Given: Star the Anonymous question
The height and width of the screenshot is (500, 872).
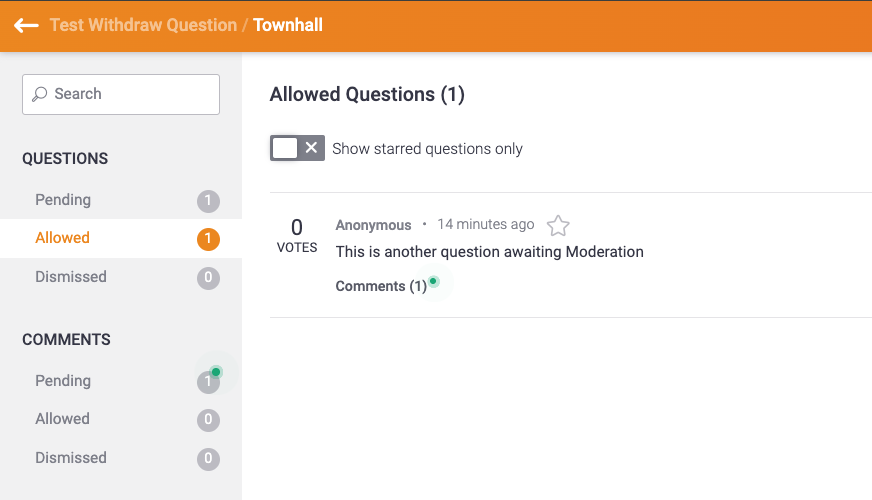Looking at the screenshot, I should point(558,225).
